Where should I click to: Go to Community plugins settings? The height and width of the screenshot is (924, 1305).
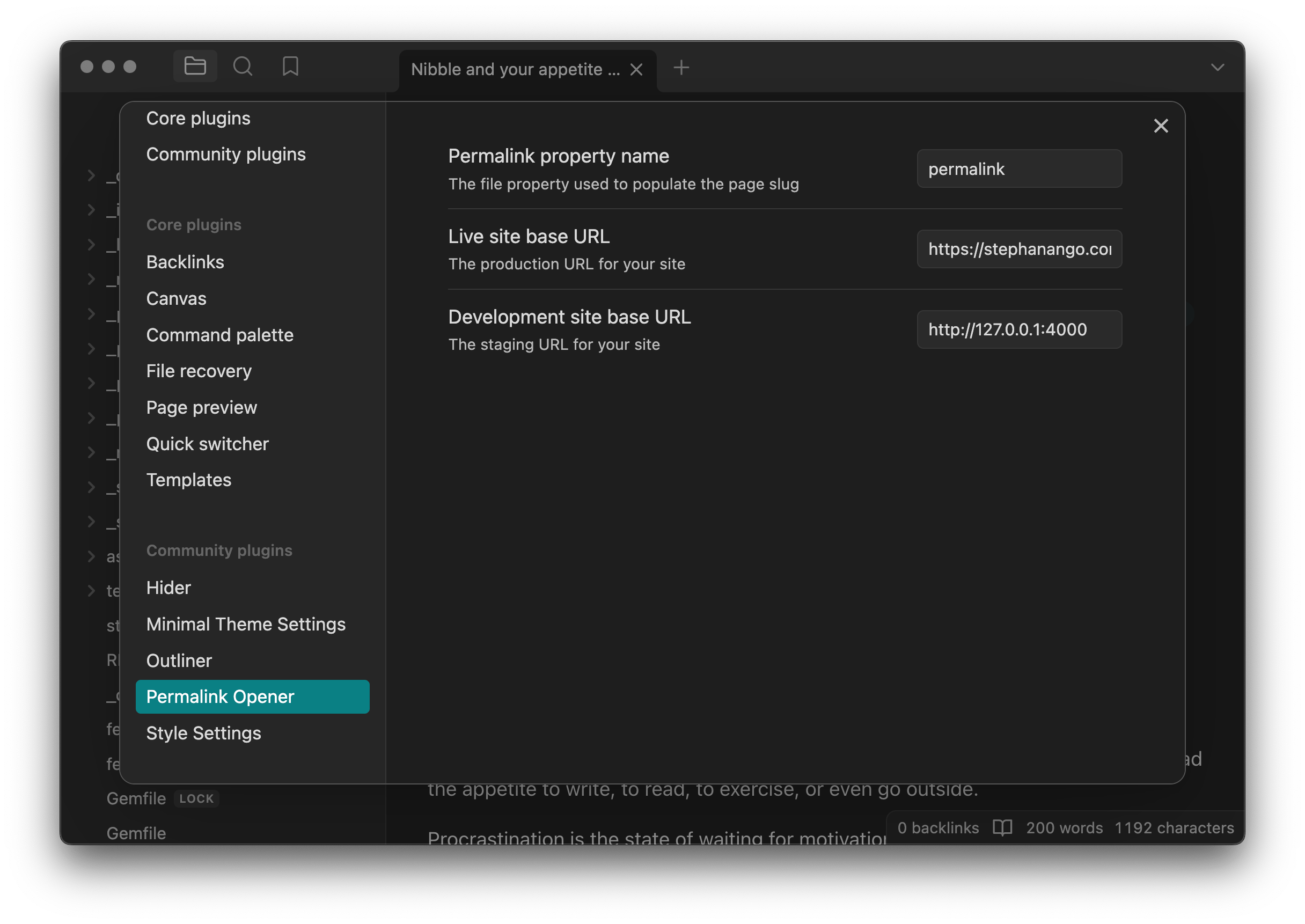[x=225, y=154]
